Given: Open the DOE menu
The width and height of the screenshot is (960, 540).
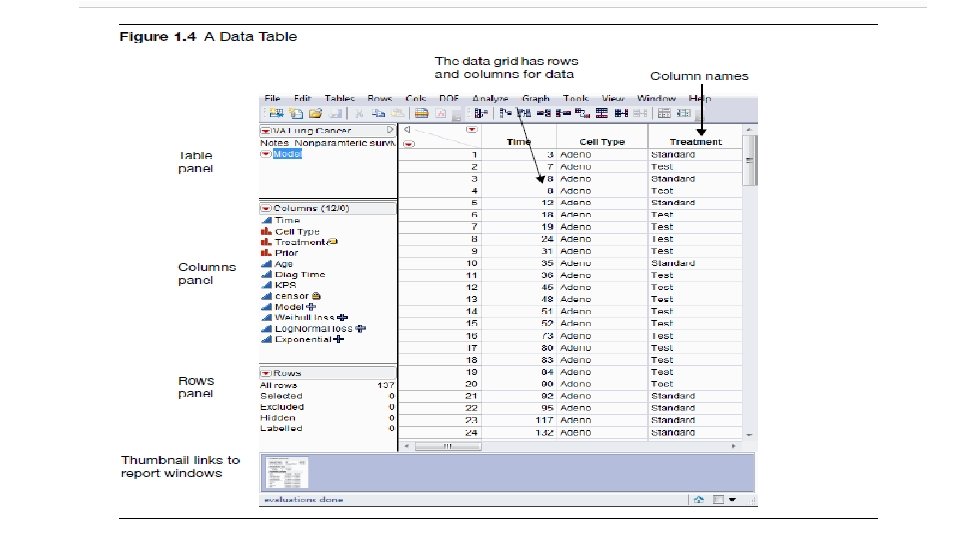Looking at the screenshot, I should click(449, 99).
